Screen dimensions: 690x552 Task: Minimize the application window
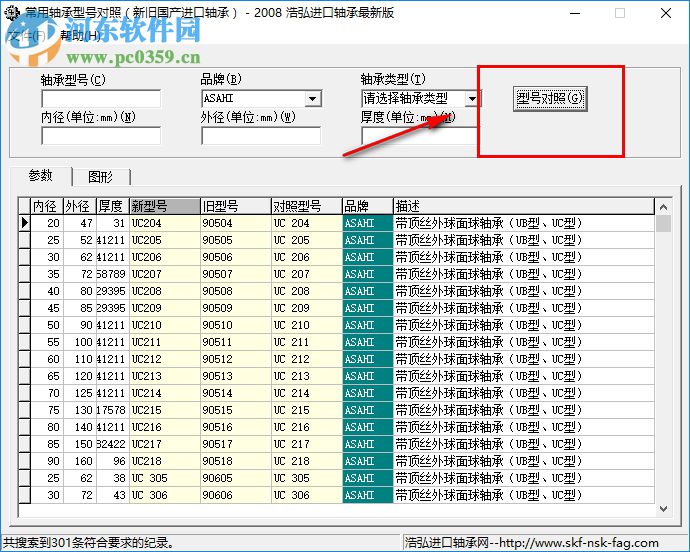tap(575, 13)
